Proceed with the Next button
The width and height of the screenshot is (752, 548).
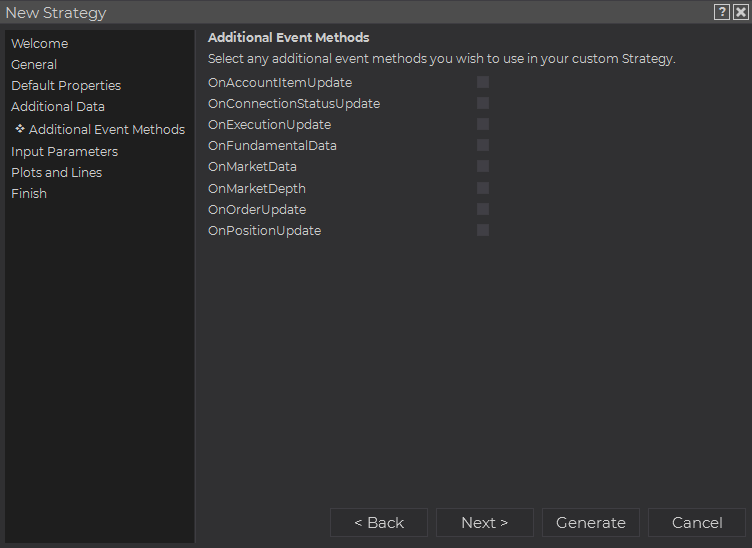(485, 523)
